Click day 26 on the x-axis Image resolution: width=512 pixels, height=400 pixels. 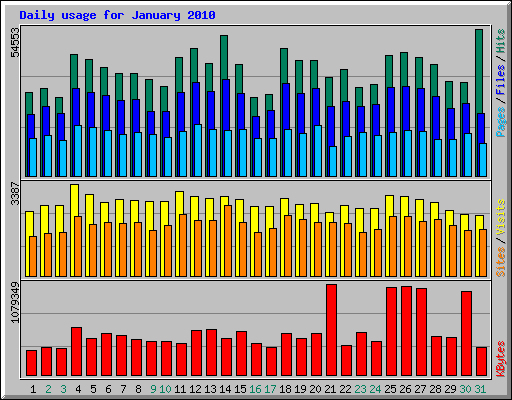[x=405, y=389]
